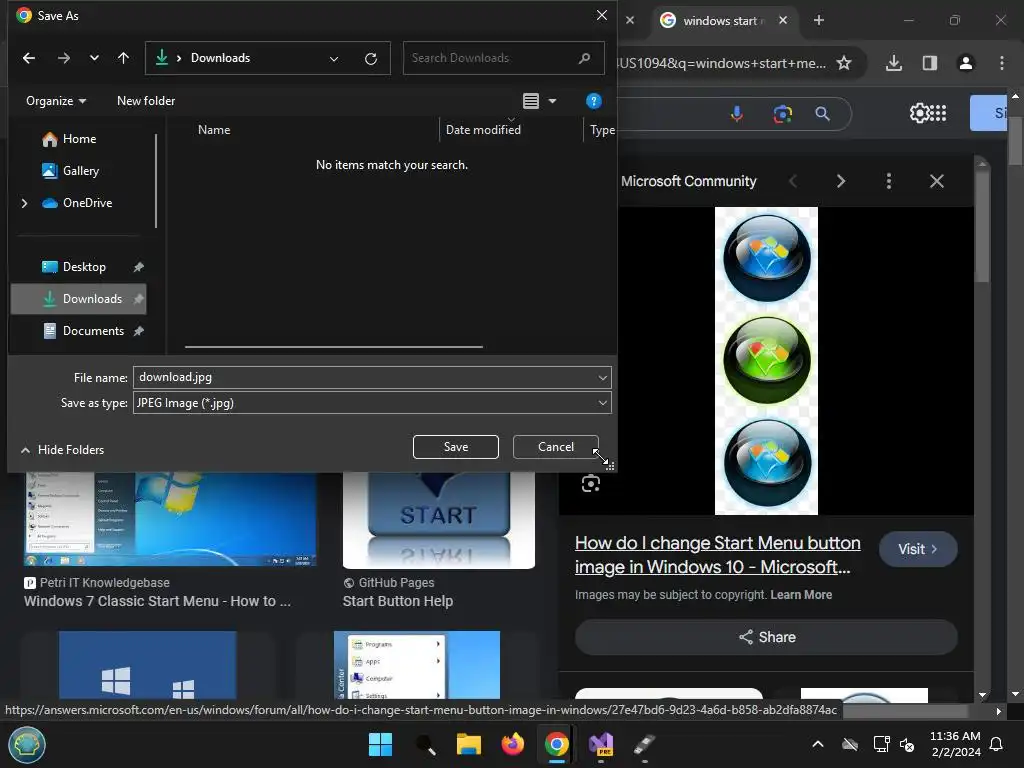Open Chrome three-dot menu
The height and width of the screenshot is (768, 1024).
click(1002, 63)
